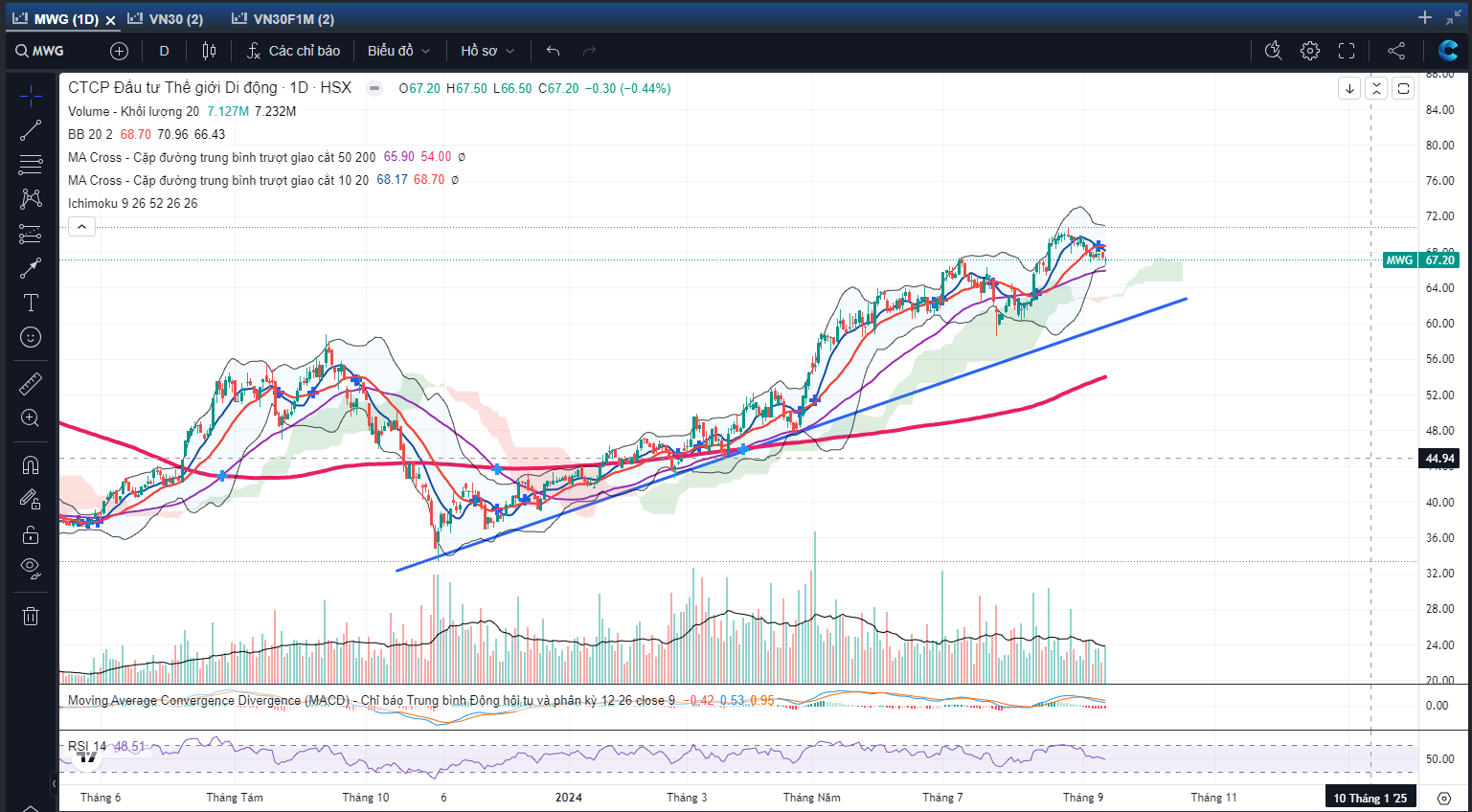Click the share chart icon
1472x812 pixels.
click(x=1396, y=51)
